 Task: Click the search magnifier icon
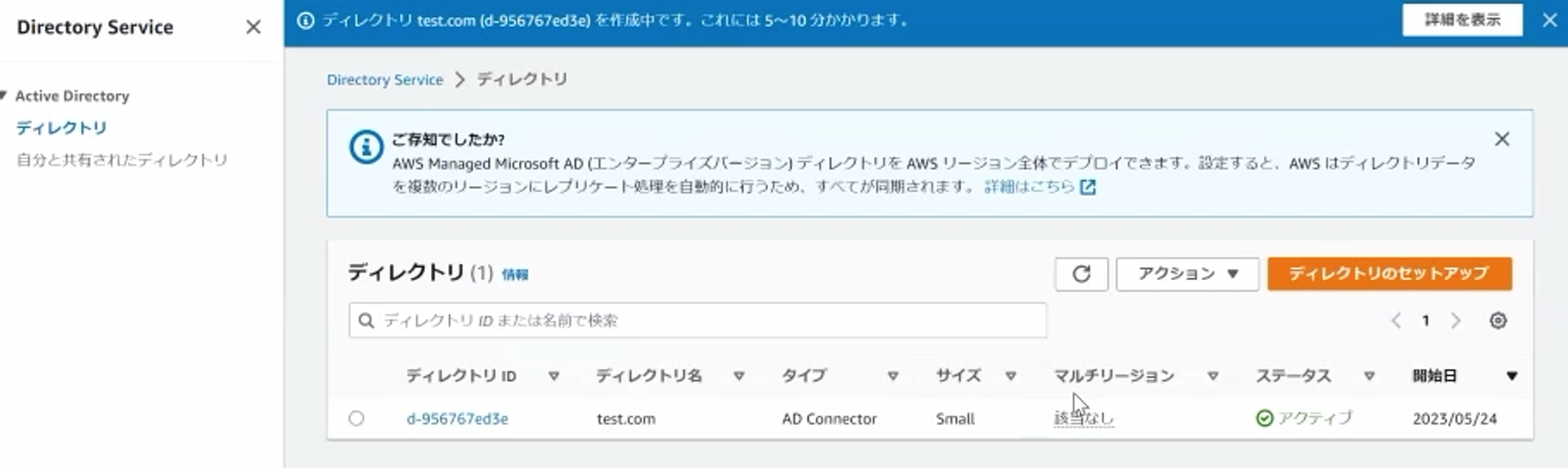tap(366, 321)
